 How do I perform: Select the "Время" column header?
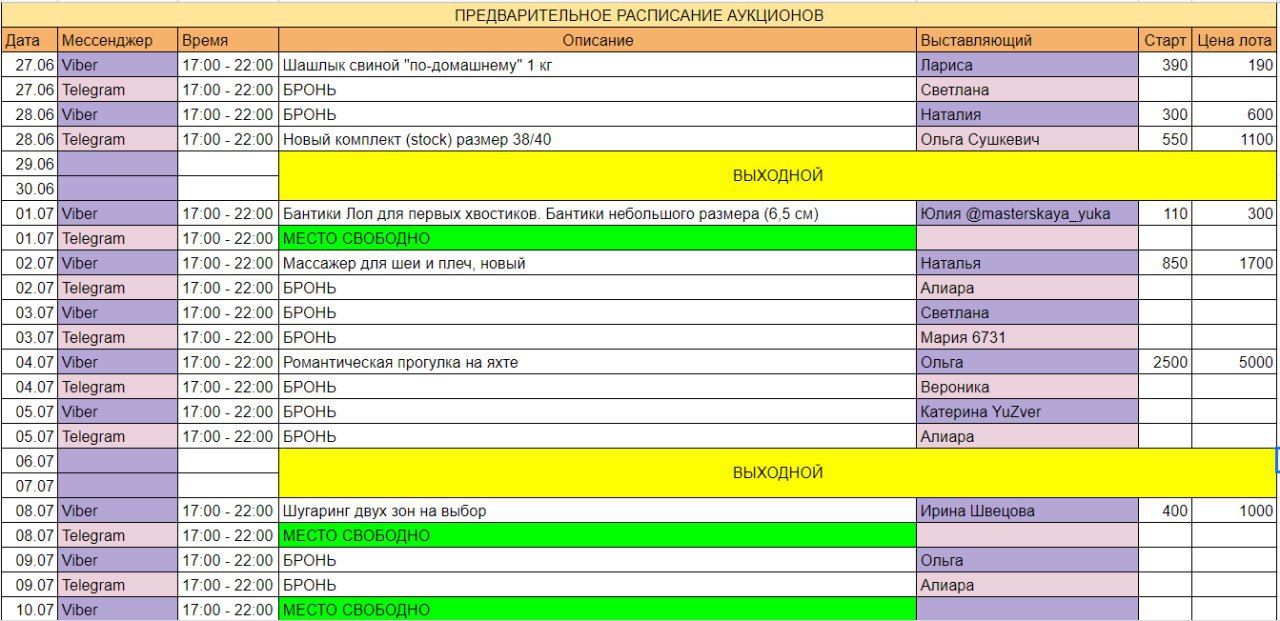[228, 41]
